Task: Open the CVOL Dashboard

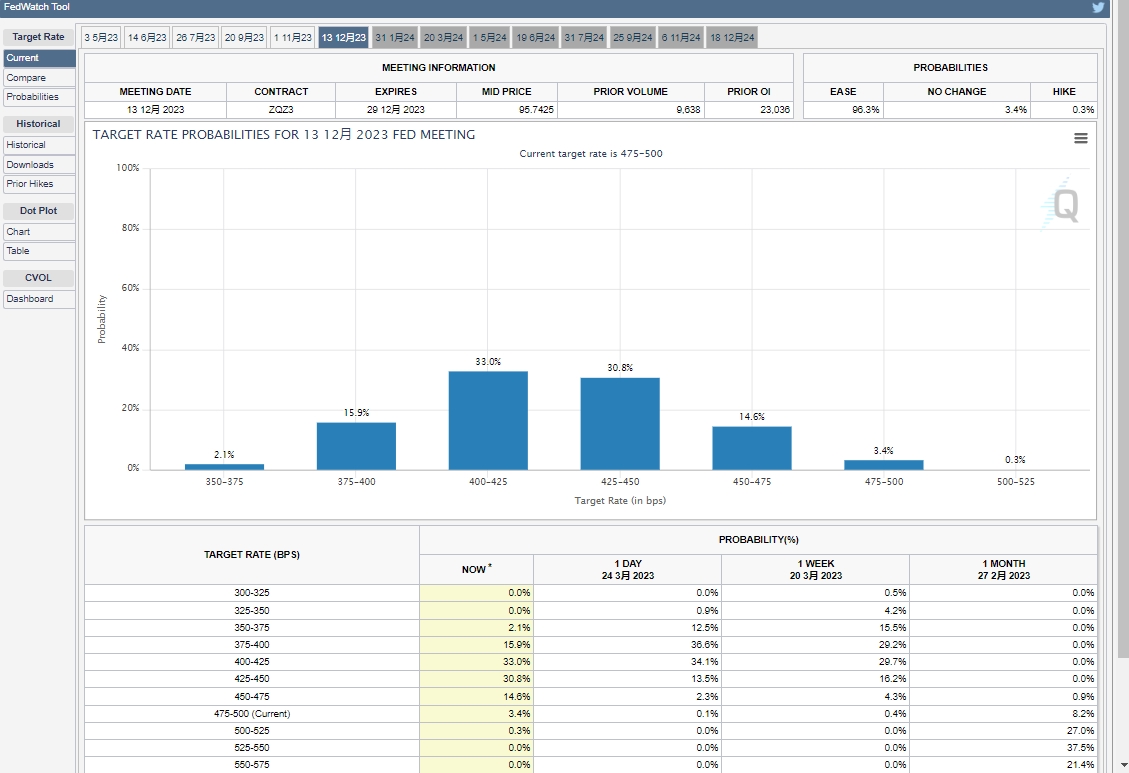Action: coord(30,299)
